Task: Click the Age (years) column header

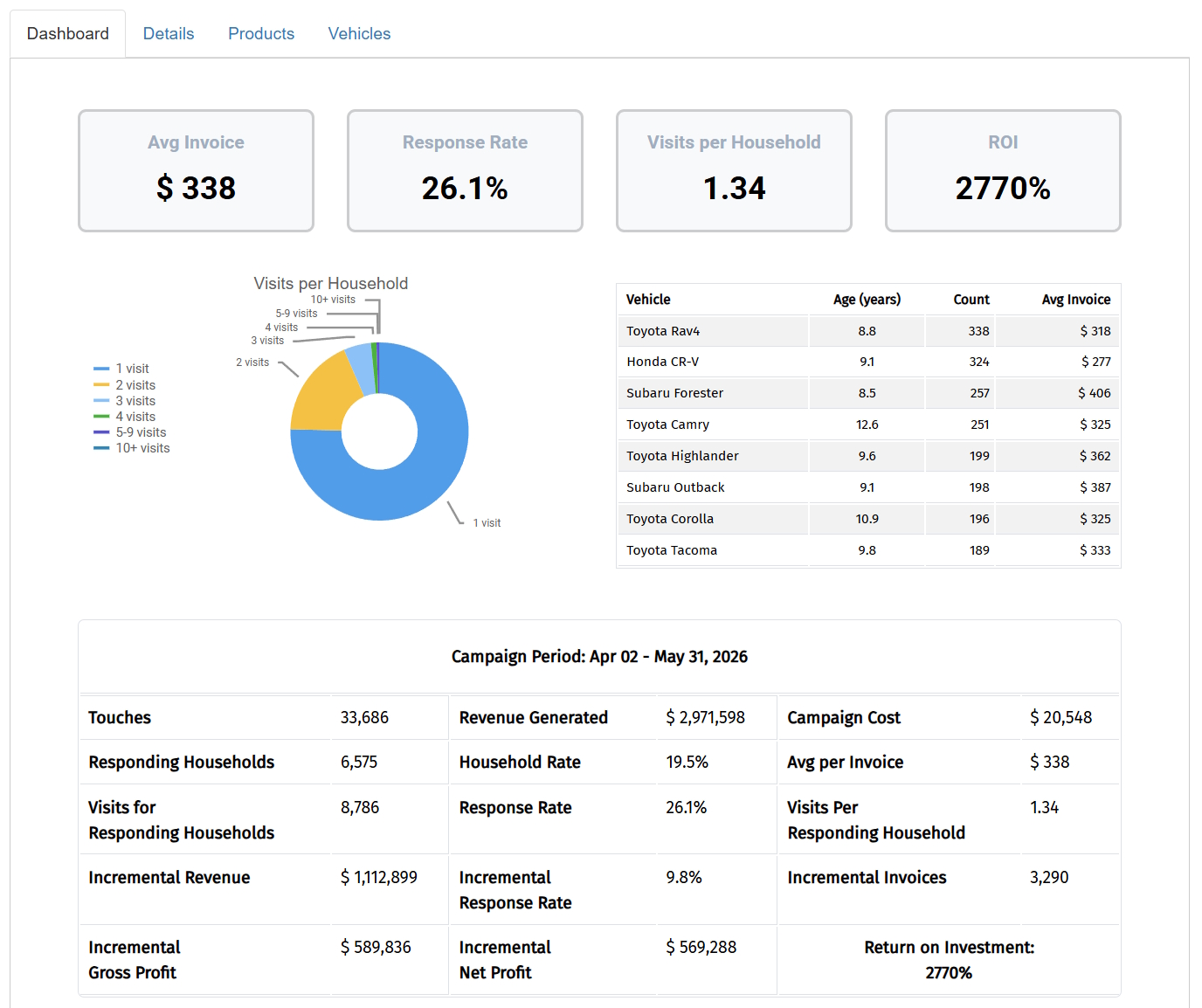Action: coord(867,300)
